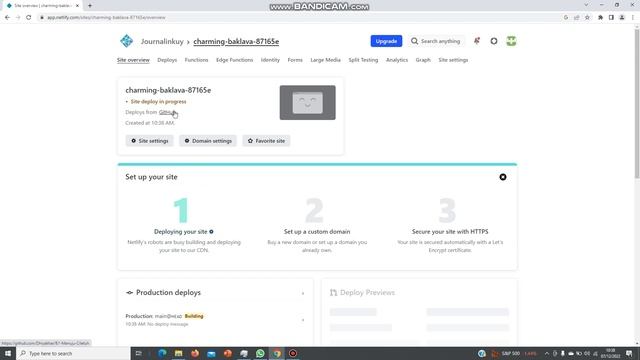The height and width of the screenshot is (360, 640).
Task: Open the Chrome extensions puzzle icon
Action: [x=600, y=18]
